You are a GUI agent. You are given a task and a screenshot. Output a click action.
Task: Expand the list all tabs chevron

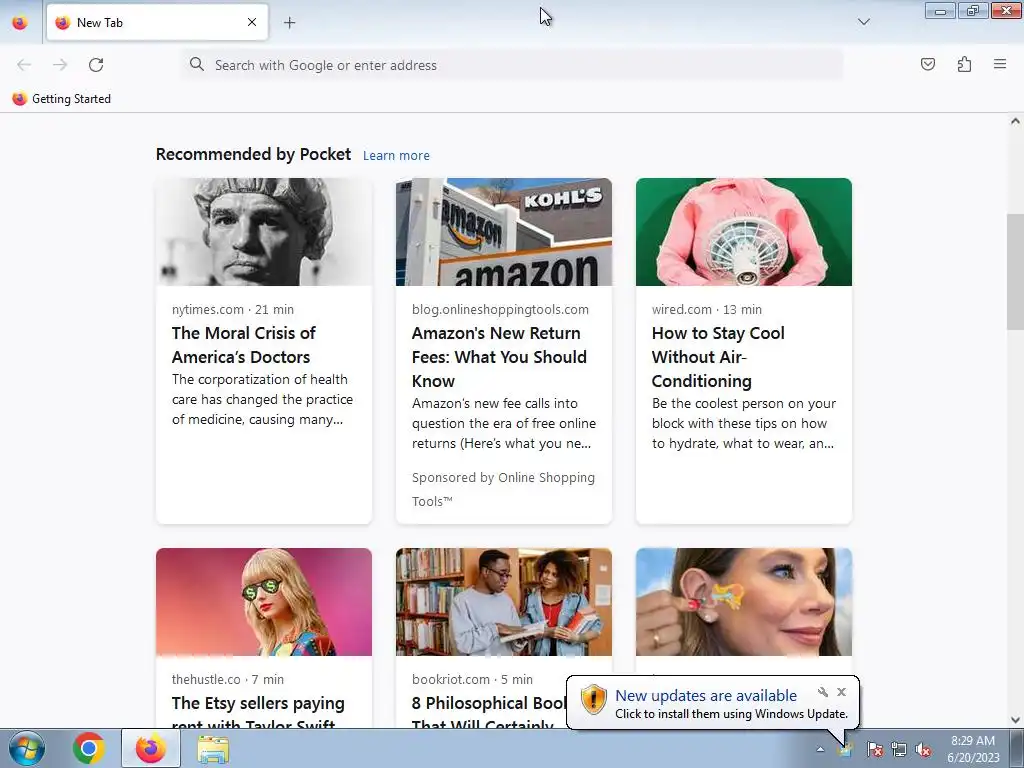pyautogui.click(x=863, y=22)
